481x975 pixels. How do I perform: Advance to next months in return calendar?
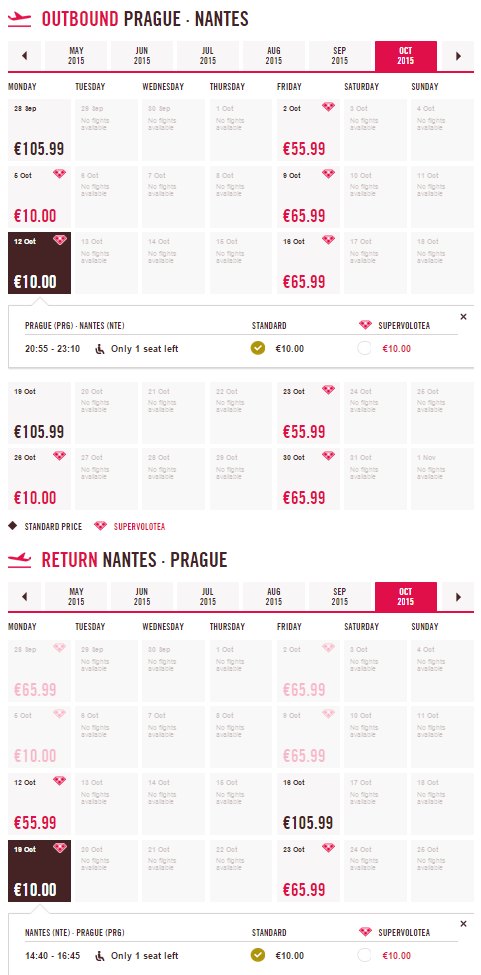[x=459, y=597]
